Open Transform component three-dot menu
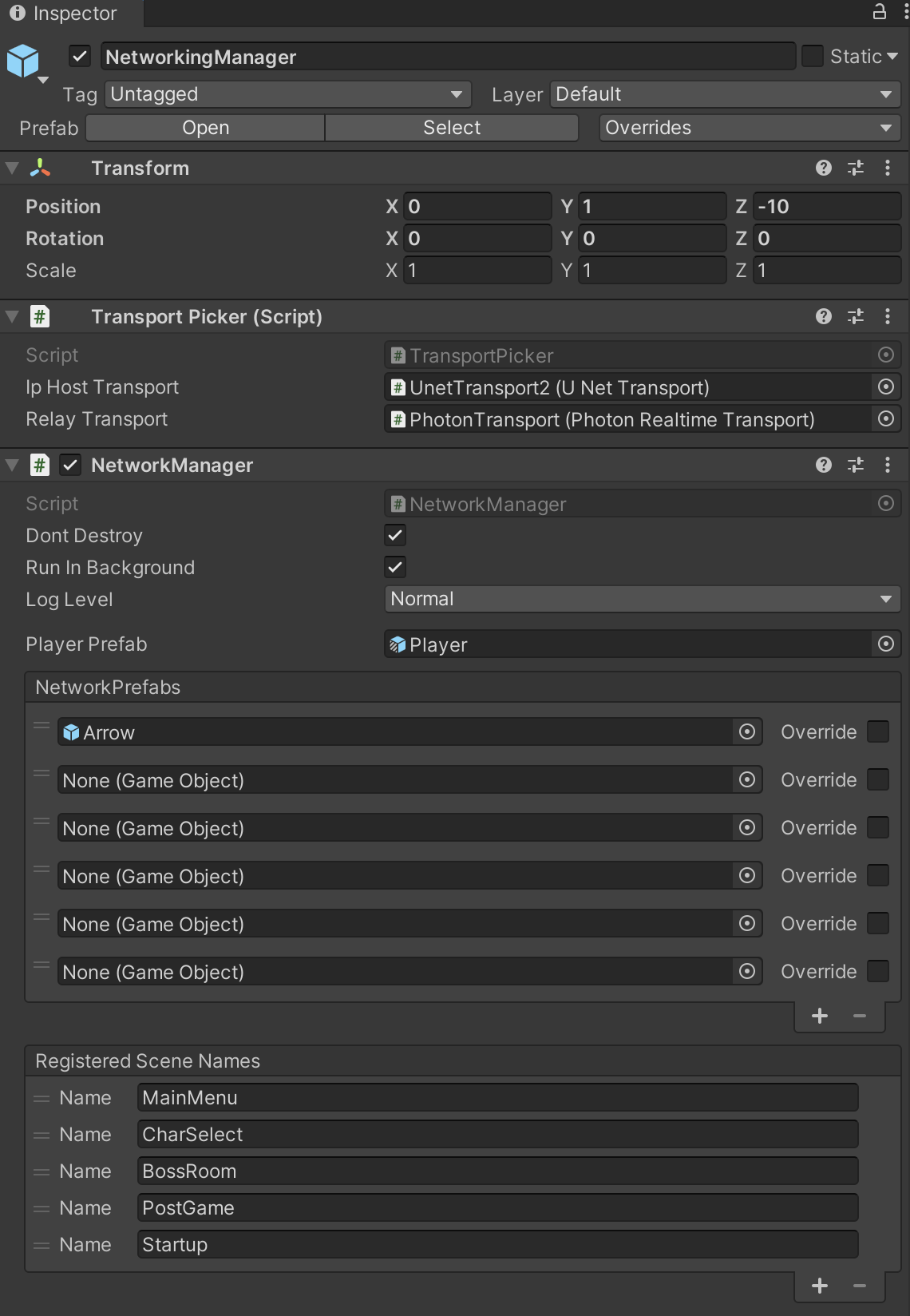 pos(888,168)
